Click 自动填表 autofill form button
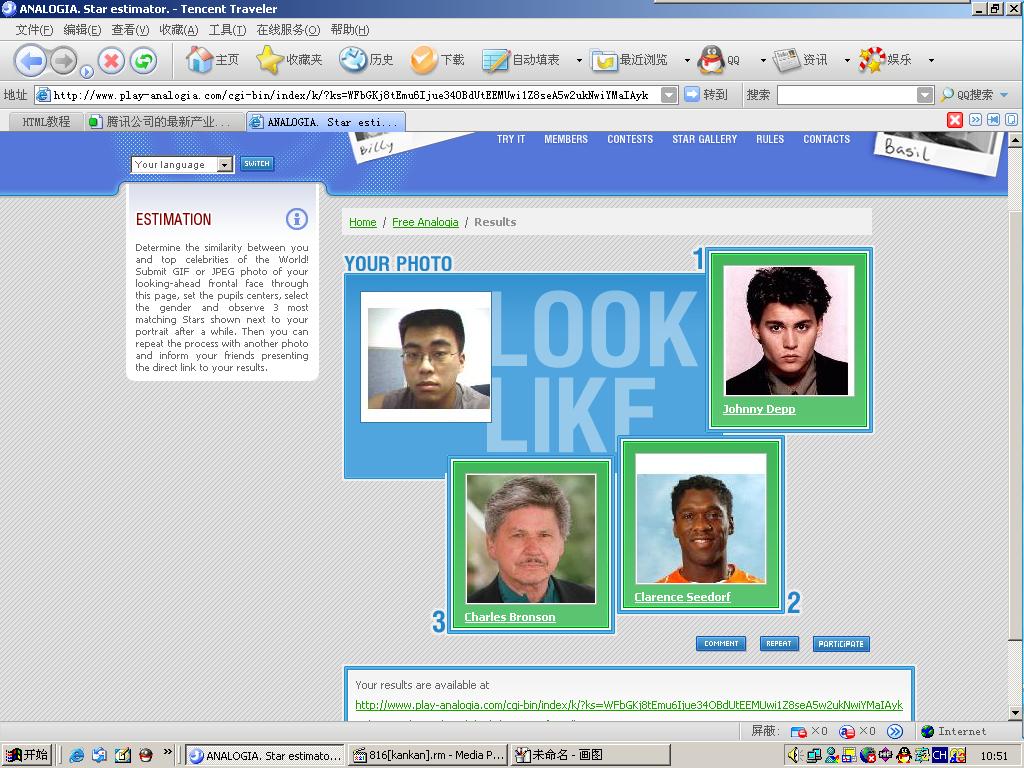 pyautogui.click(x=521, y=59)
